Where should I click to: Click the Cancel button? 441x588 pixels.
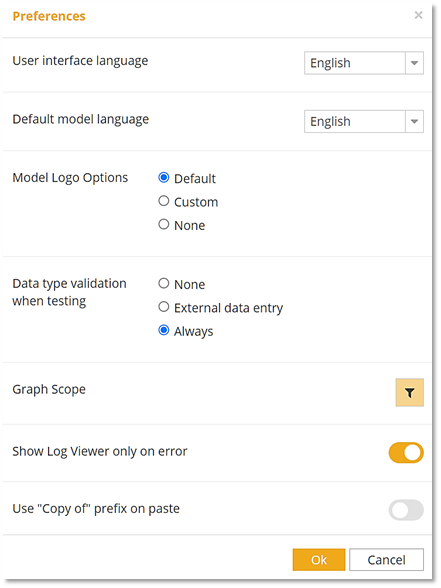click(386, 560)
